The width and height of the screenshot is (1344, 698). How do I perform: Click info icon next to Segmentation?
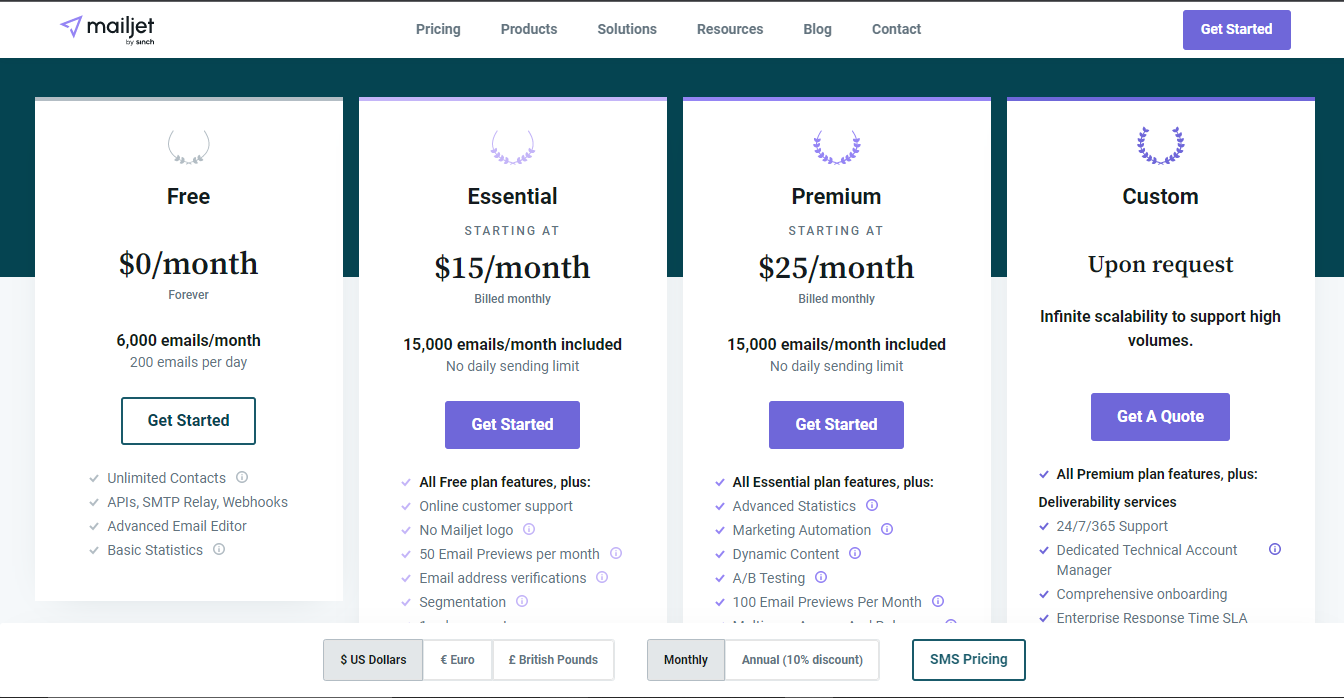522,601
